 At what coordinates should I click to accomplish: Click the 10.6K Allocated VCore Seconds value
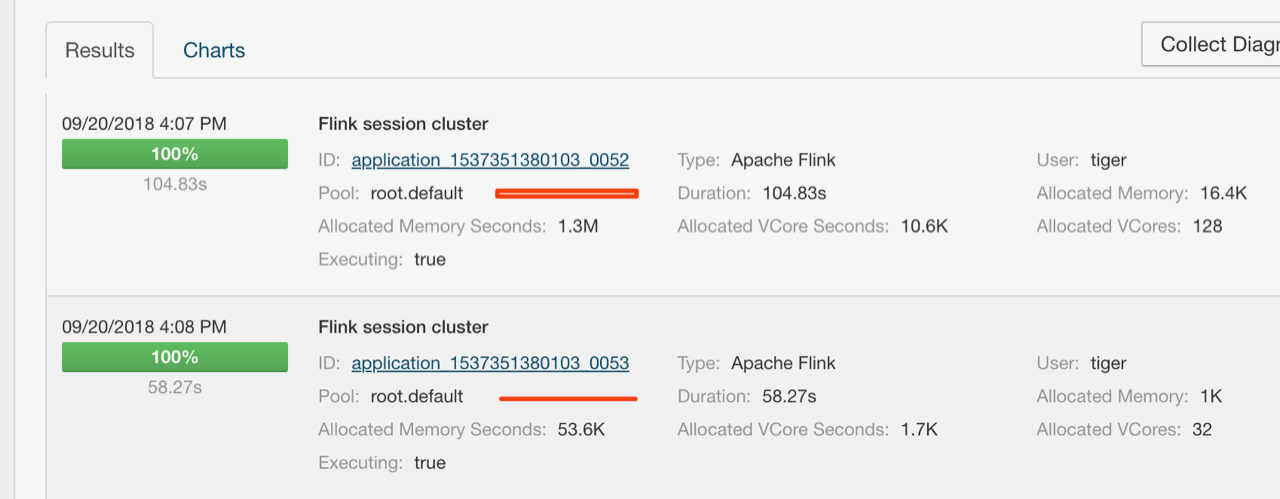[x=924, y=226]
